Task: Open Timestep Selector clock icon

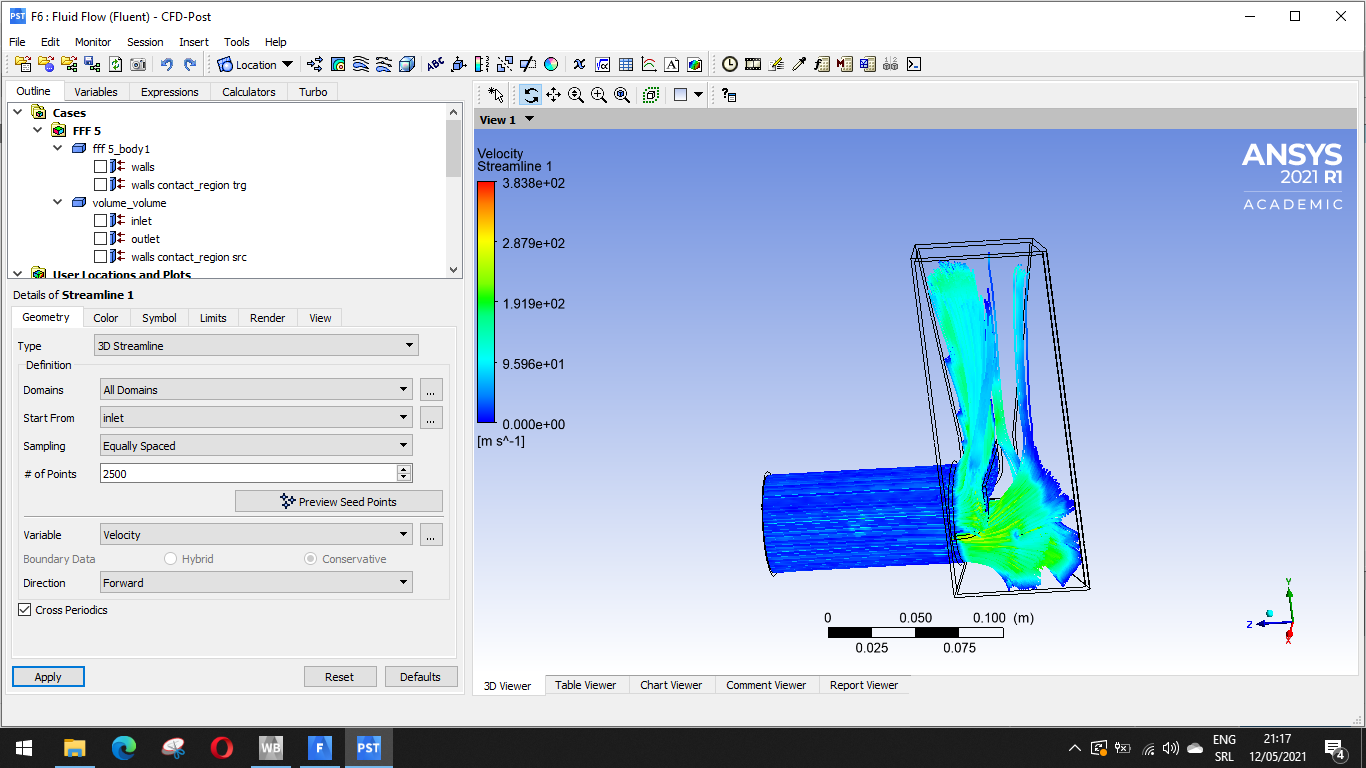Action: (x=730, y=64)
